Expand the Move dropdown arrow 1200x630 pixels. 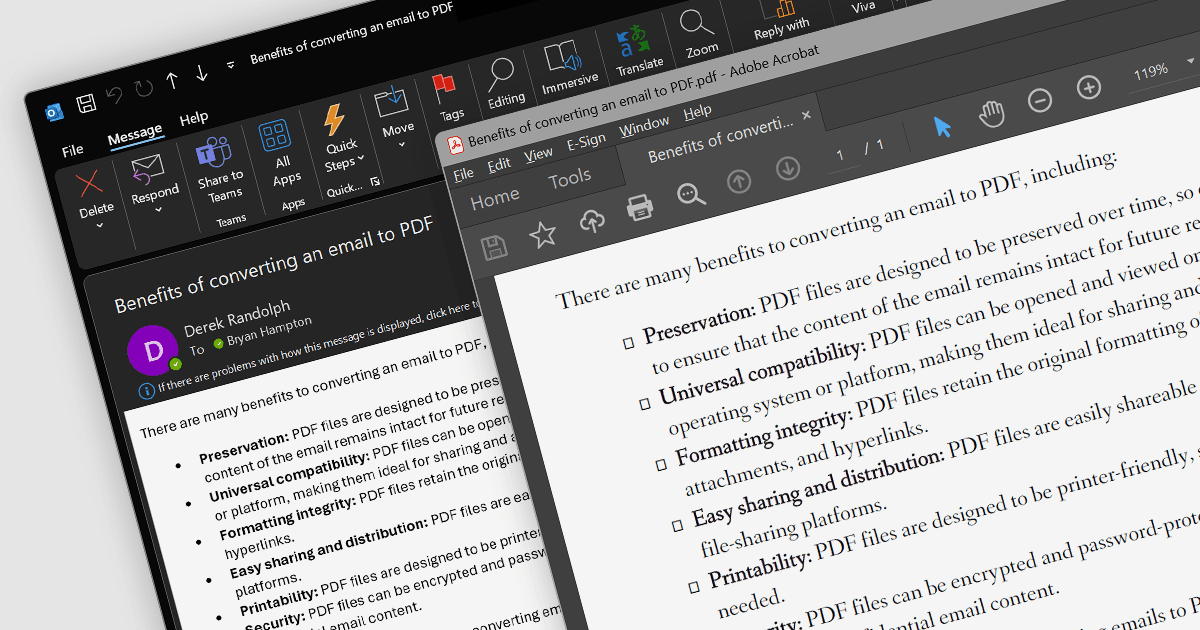pyautogui.click(x=402, y=144)
